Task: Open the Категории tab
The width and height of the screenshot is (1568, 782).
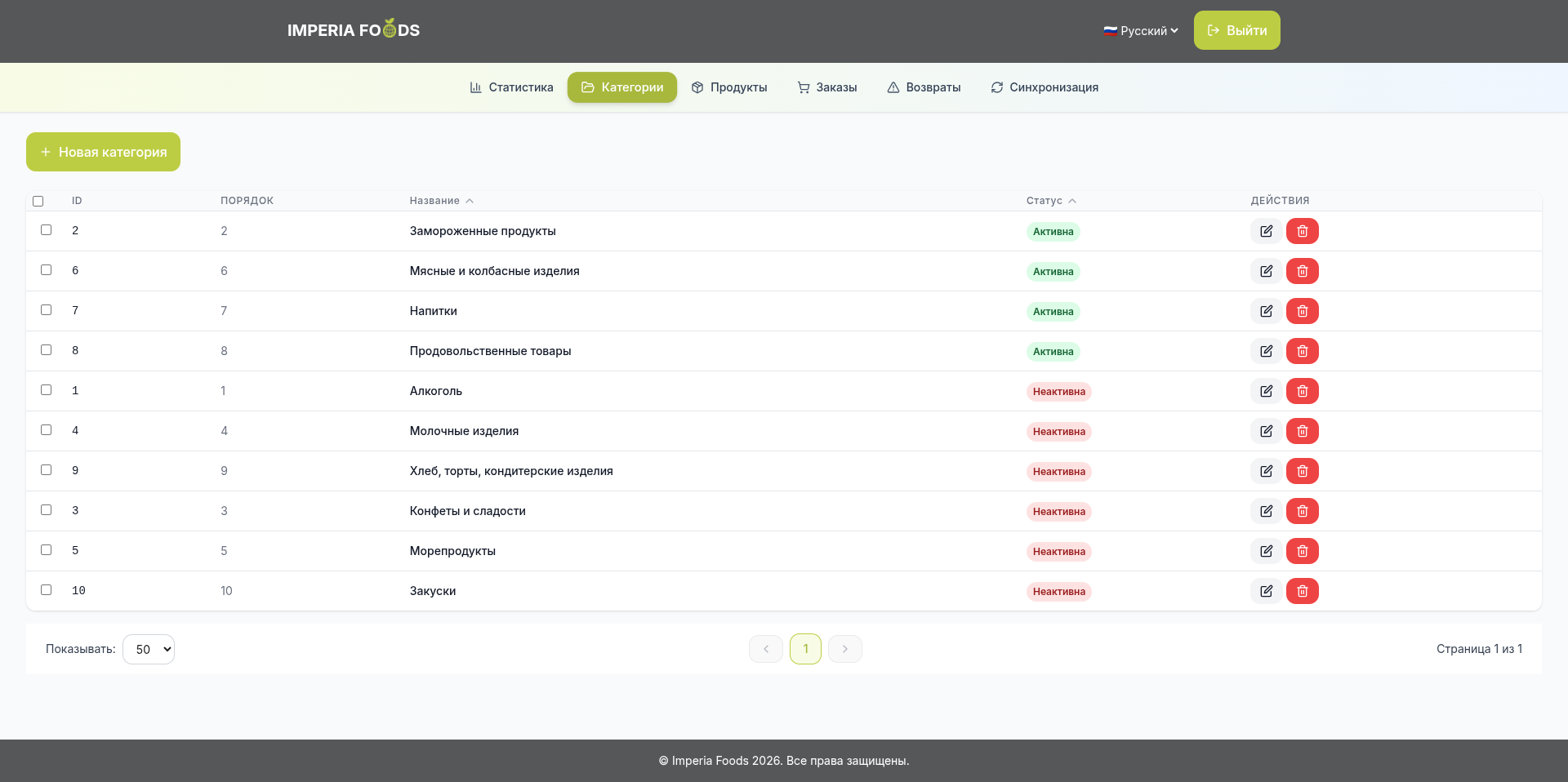Action: 622,87
